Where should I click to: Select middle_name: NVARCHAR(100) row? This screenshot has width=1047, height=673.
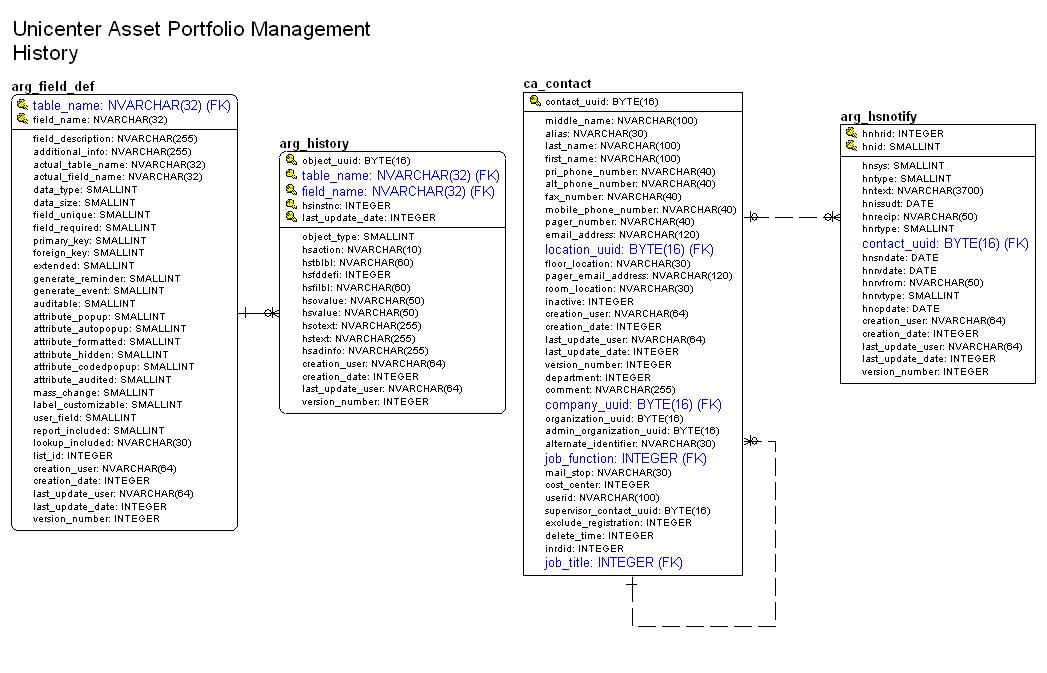(x=621, y=121)
